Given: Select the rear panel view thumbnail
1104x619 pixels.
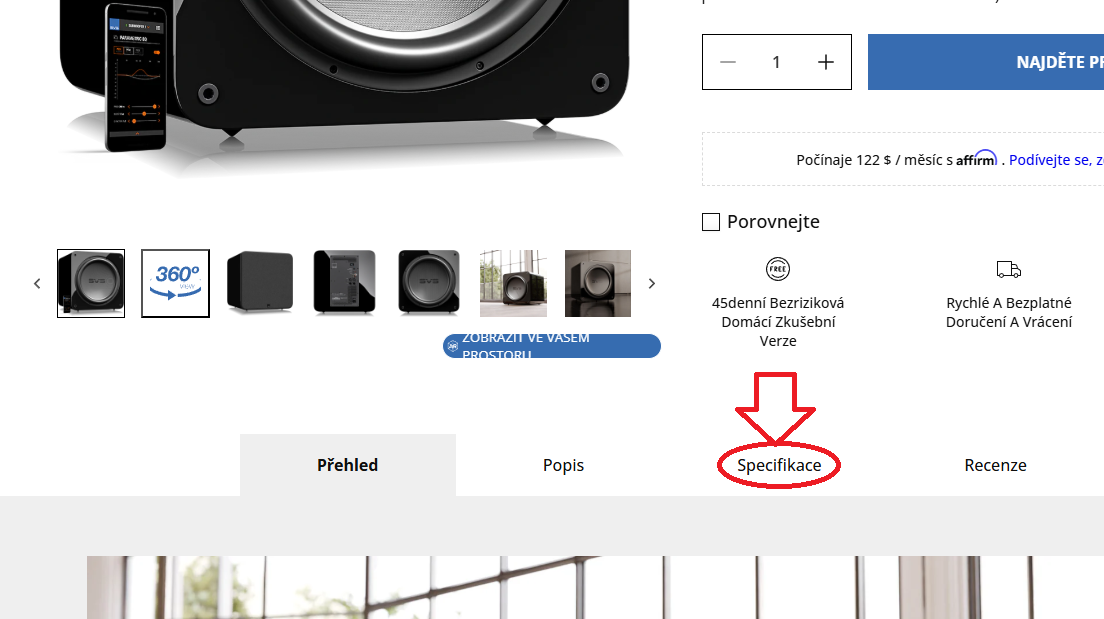Looking at the screenshot, I should pyautogui.click(x=344, y=283).
